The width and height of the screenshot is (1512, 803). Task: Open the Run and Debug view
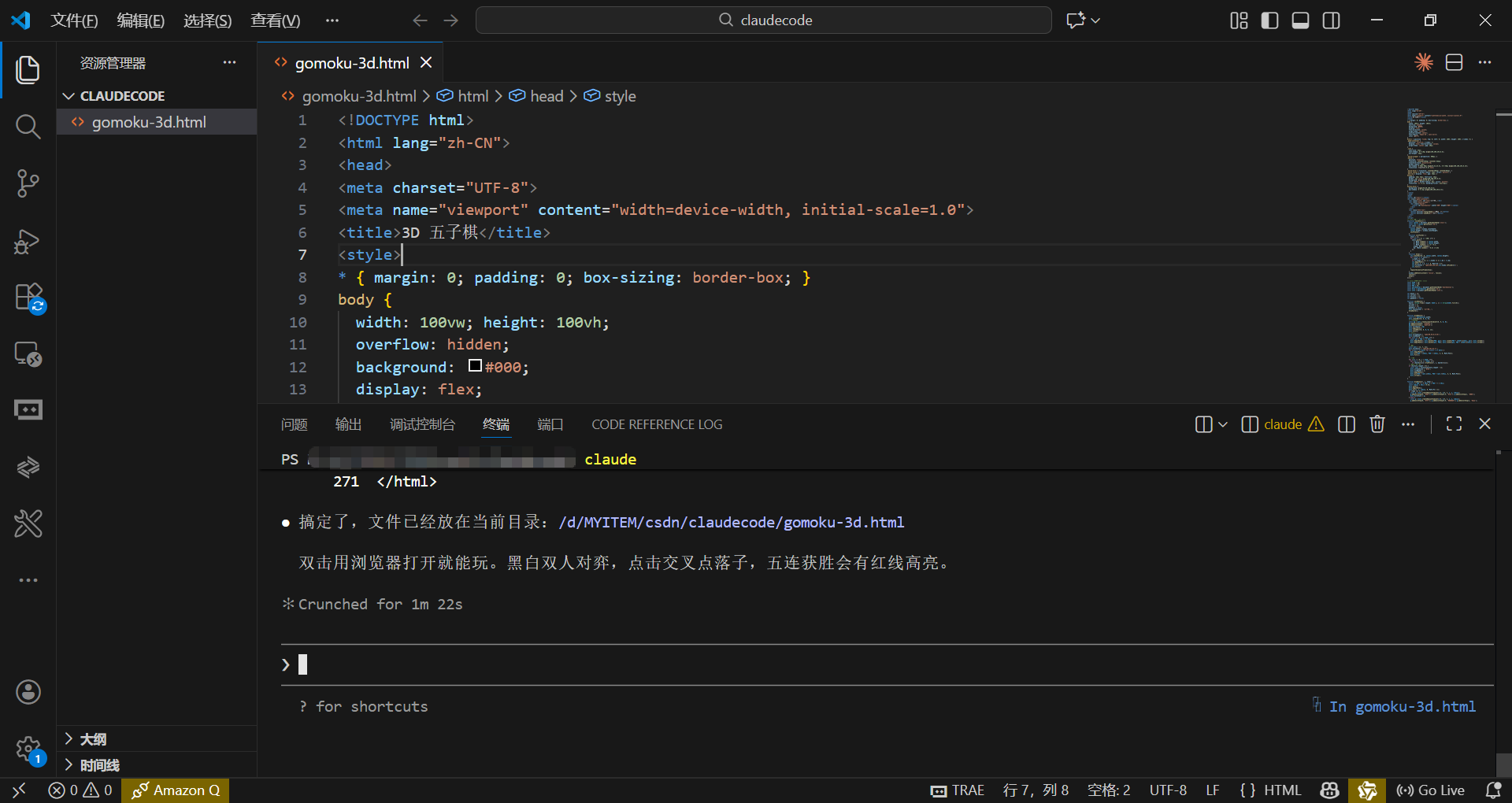point(28,240)
